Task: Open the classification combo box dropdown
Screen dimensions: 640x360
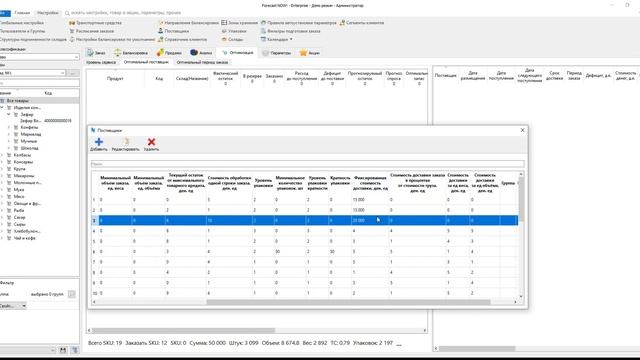Action: [76, 57]
